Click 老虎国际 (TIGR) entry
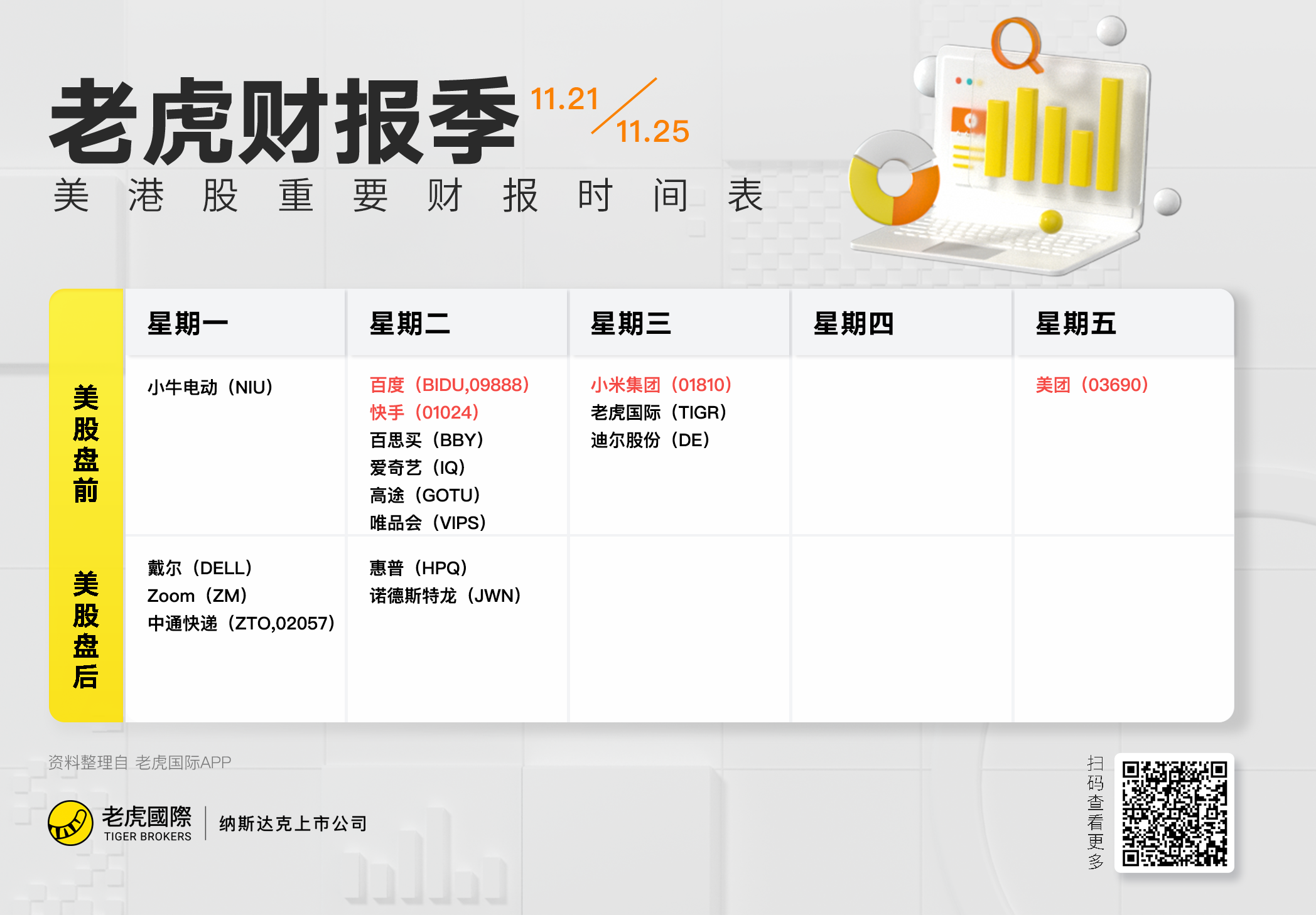 coord(659,412)
